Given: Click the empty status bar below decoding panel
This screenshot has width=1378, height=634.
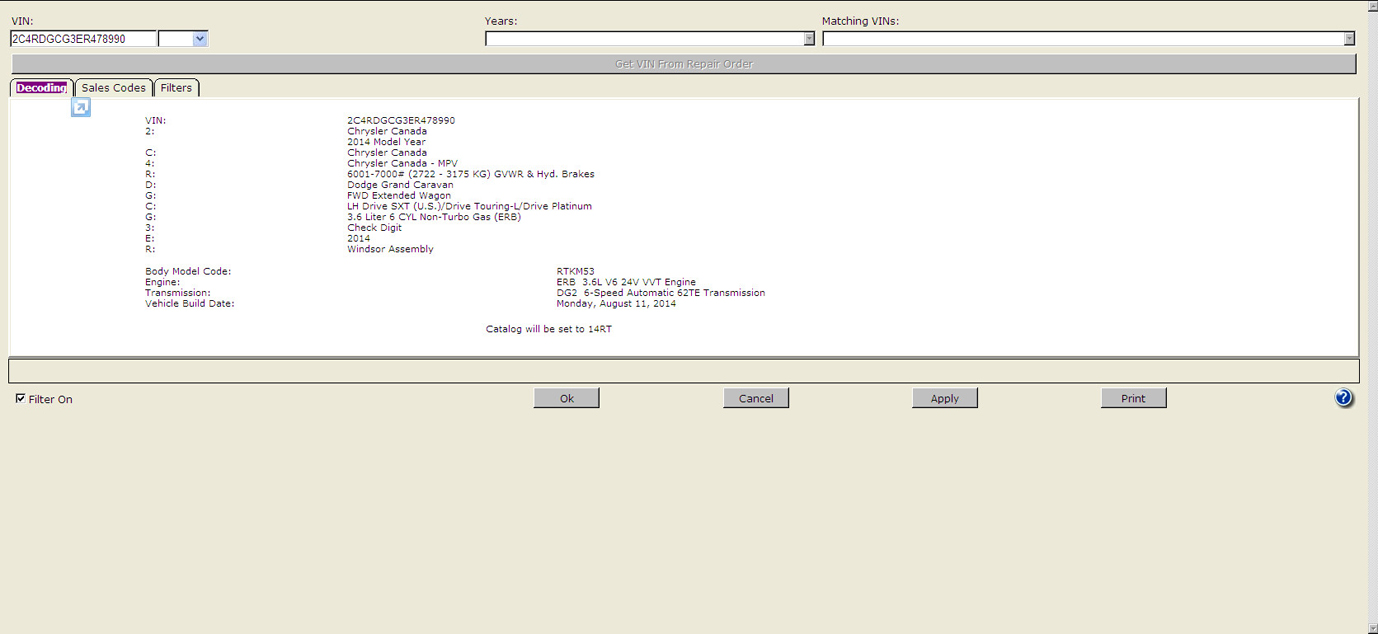Looking at the screenshot, I should pyautogui.click(x=683, y=371).
